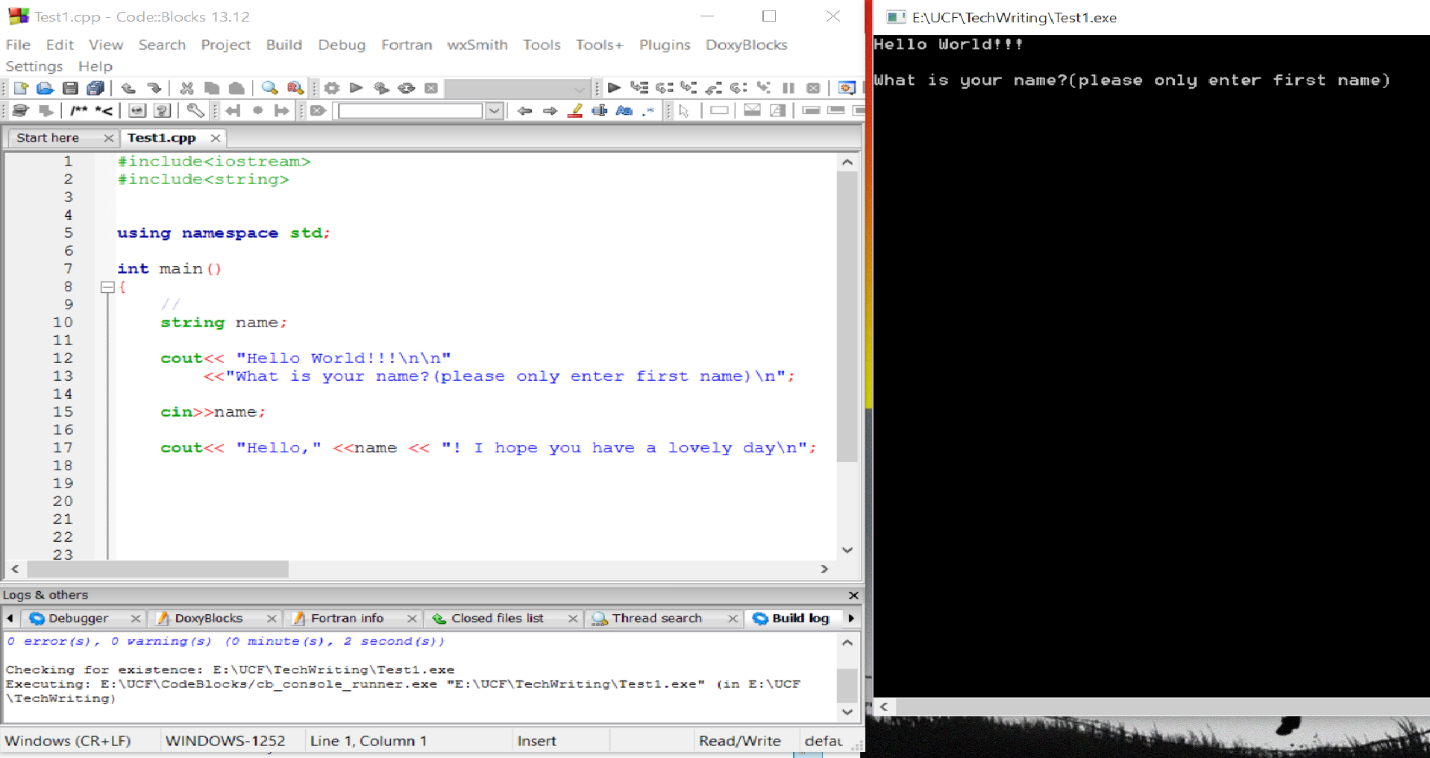Collapse the code block at line 8
This screenshot has height=758, width=1430.
click(x=107, y=287)
